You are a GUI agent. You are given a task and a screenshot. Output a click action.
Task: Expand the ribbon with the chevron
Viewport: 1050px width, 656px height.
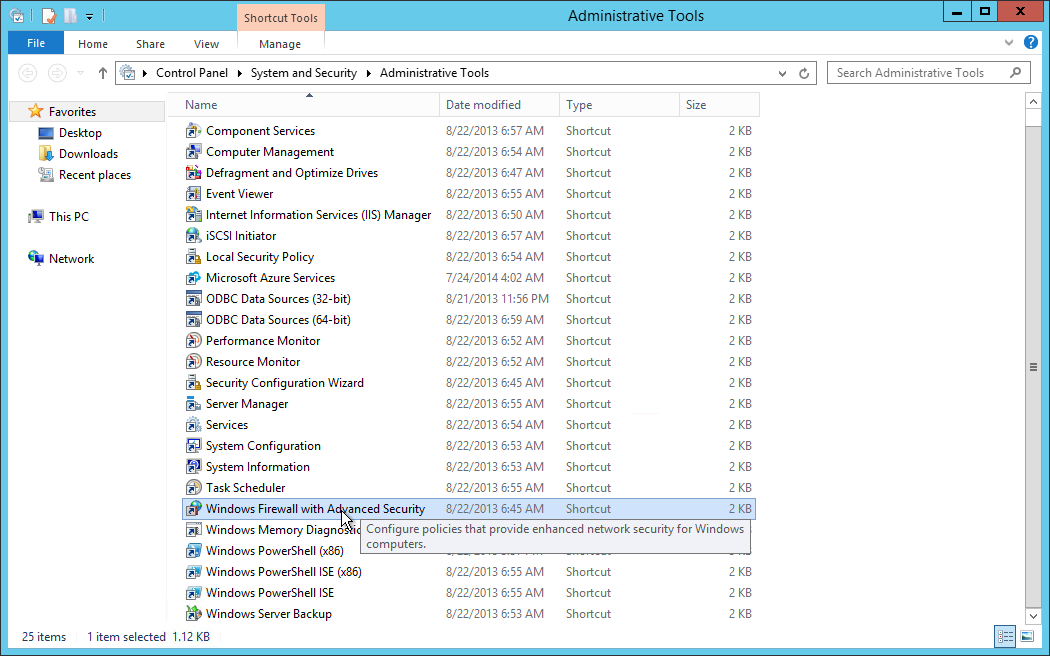(x=1008, y=43)
